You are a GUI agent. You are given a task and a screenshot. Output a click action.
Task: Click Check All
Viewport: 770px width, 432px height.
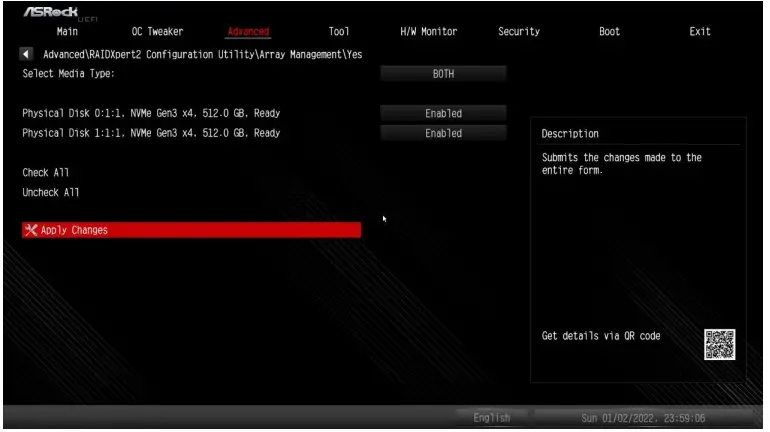click(46, 172)
